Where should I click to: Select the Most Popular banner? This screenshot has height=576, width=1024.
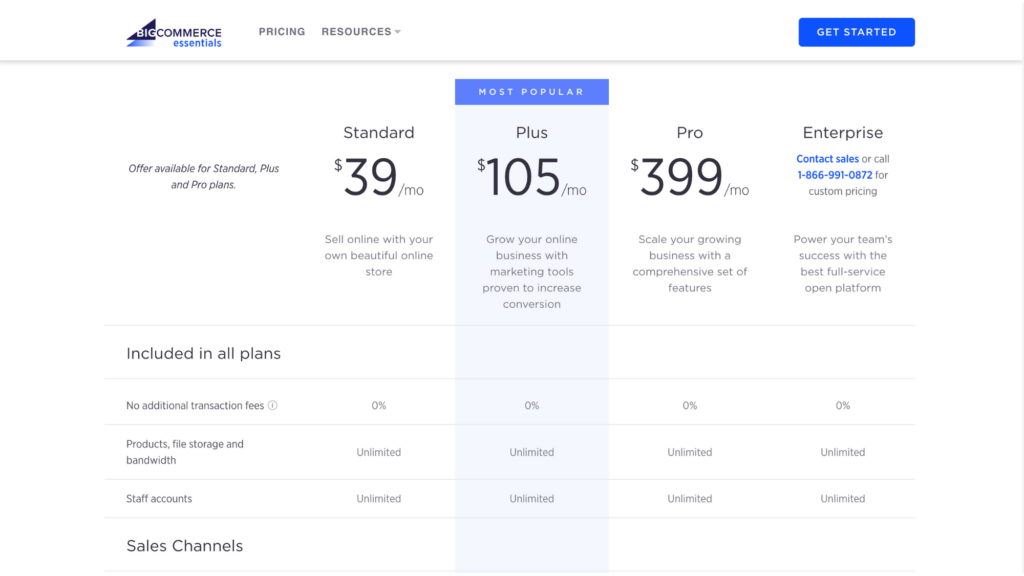coord(532,92)
